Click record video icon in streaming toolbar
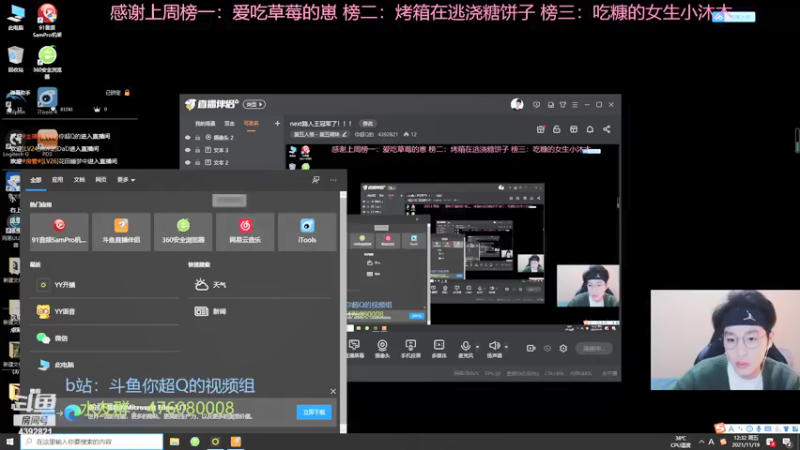This screenshot has width=800, height=450. point(531,348)
